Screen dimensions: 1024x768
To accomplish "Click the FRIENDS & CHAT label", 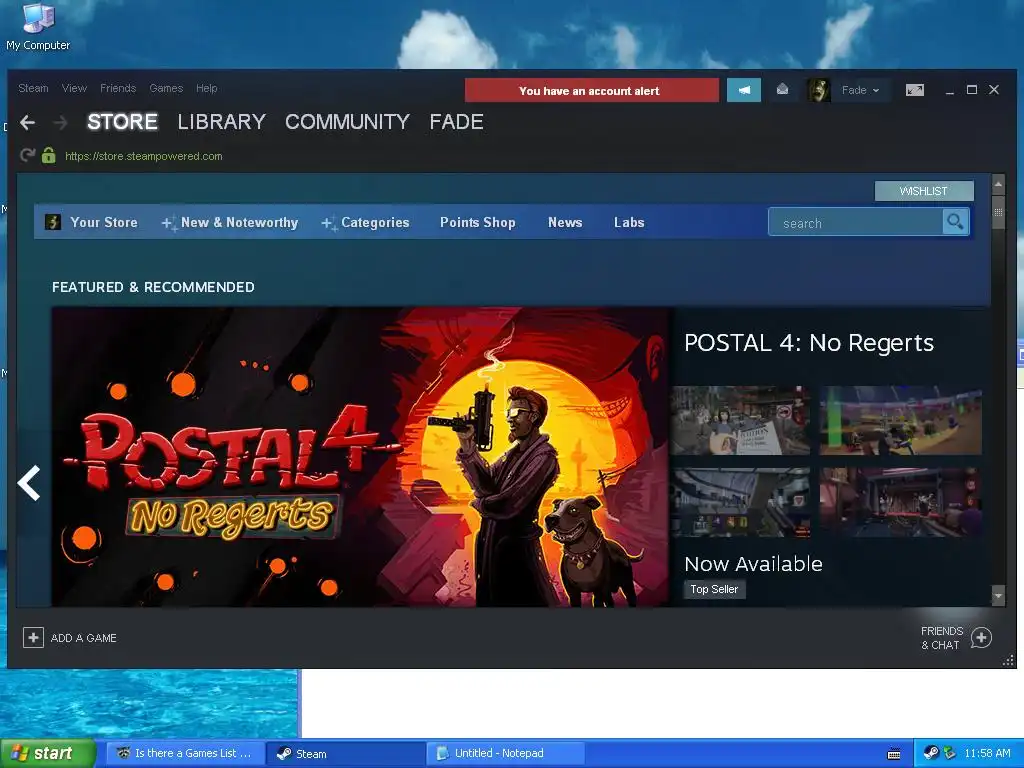I will click(942, 638).
